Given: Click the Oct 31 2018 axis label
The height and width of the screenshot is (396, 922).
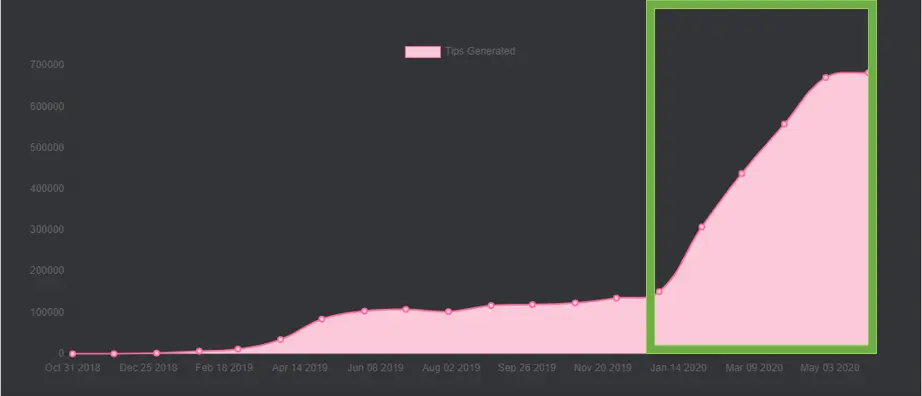Looking at the screenshot, I should [73, 368].
